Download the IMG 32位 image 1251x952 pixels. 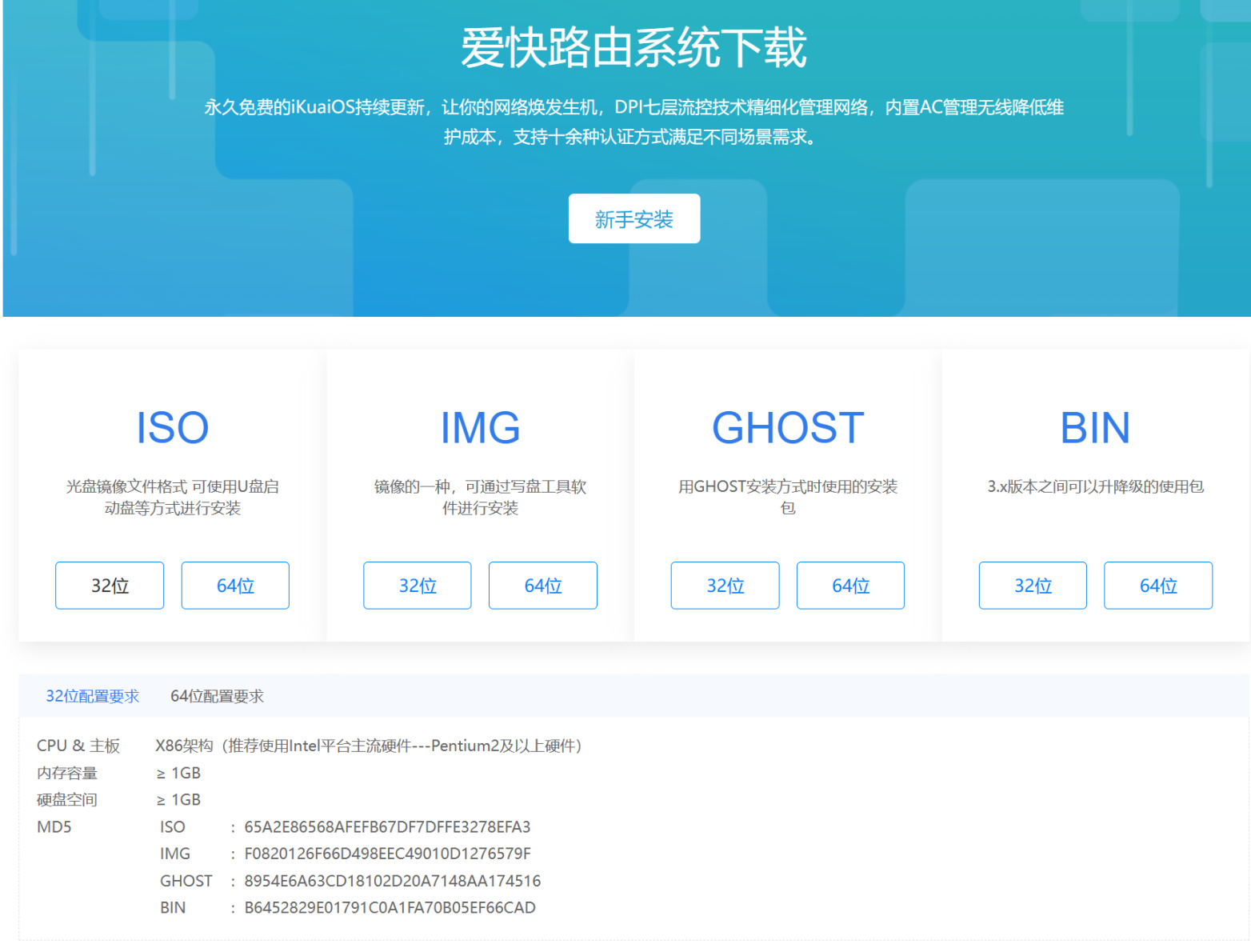pyautogui.click(x=418, y=586)
